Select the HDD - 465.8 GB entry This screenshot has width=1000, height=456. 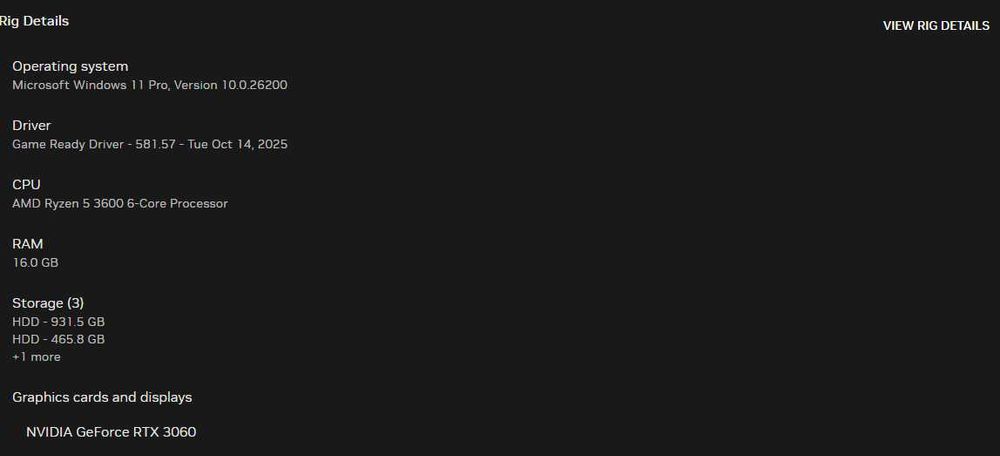coord(58,339)
